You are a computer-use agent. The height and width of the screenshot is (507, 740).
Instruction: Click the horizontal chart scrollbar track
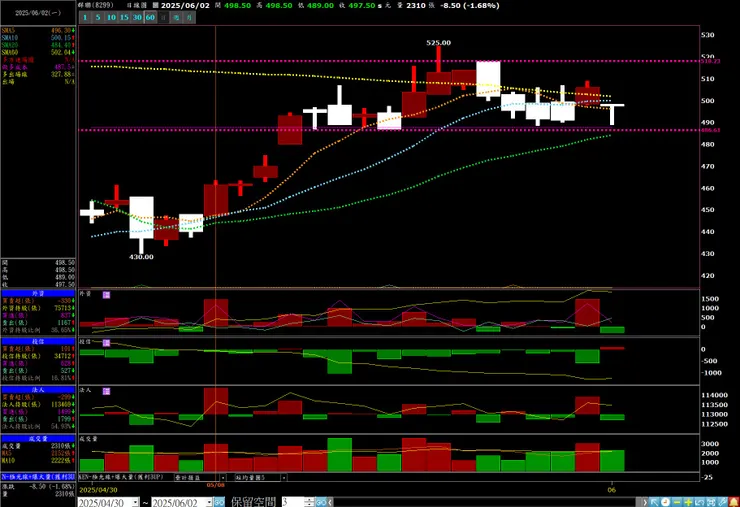point(487,502)
